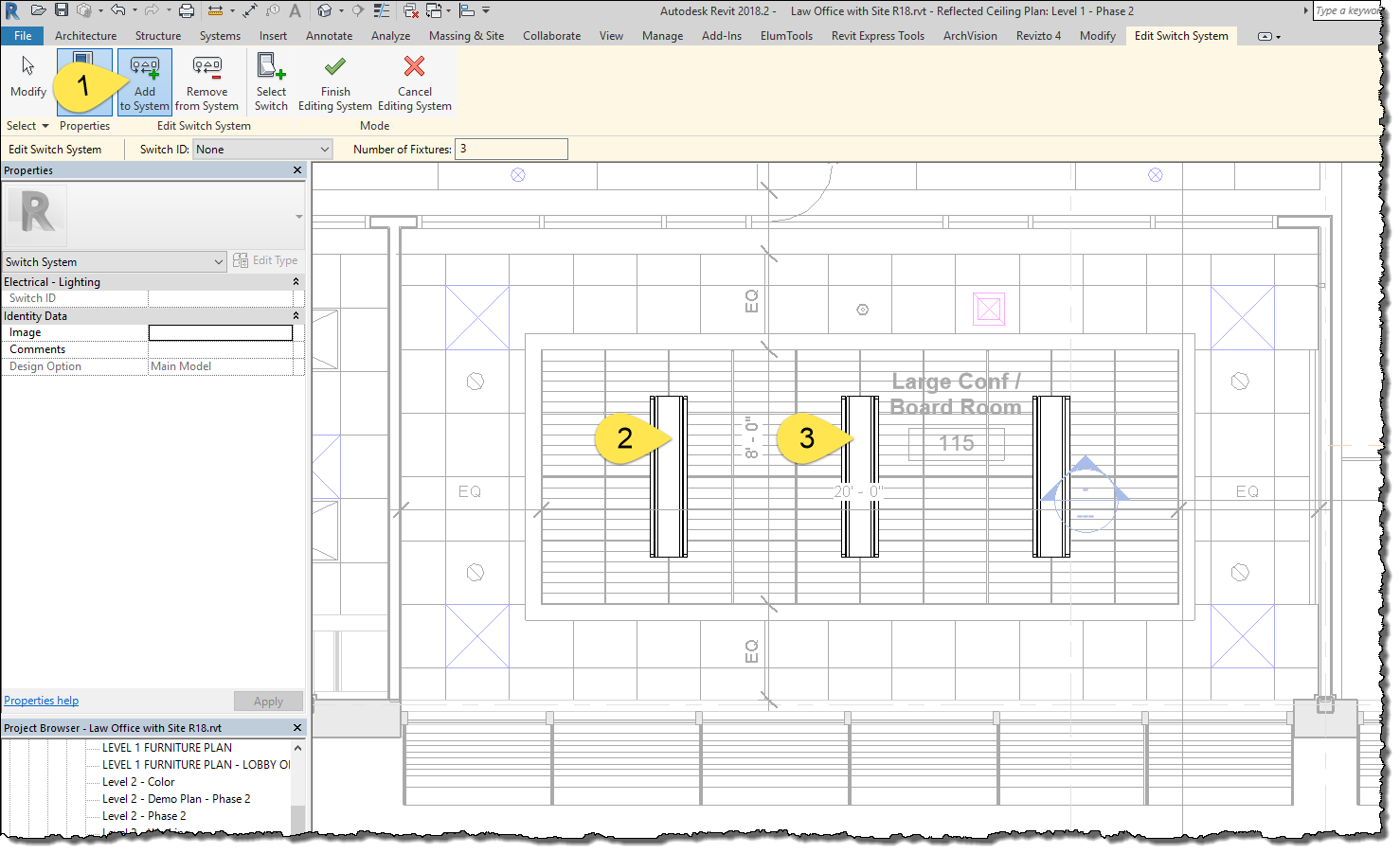The width and height of the screenshot is (1400, 853).
Task: Click the pink switch symbol in ceiling plan
Action: pos(989,309)
